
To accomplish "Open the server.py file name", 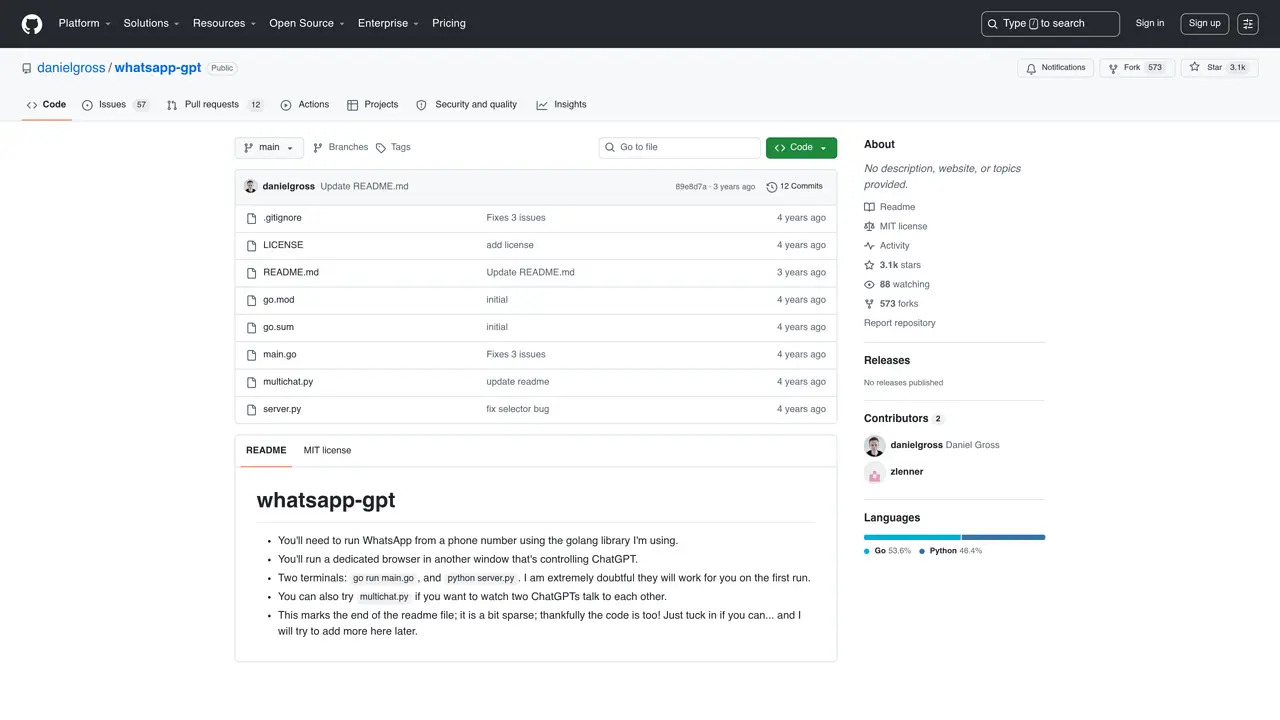I will coord(282,409).
